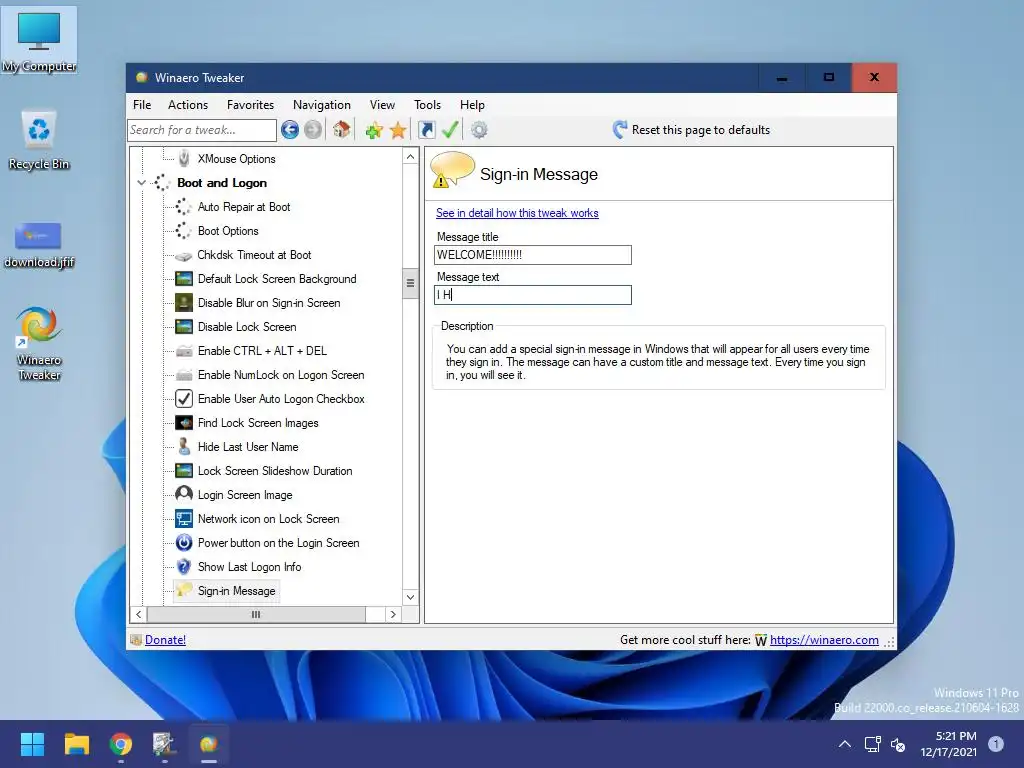This screenshot has width=1024, height=768.
Task: Click the Show Last Logon Info icon
Action: click(x=184, y=566)
